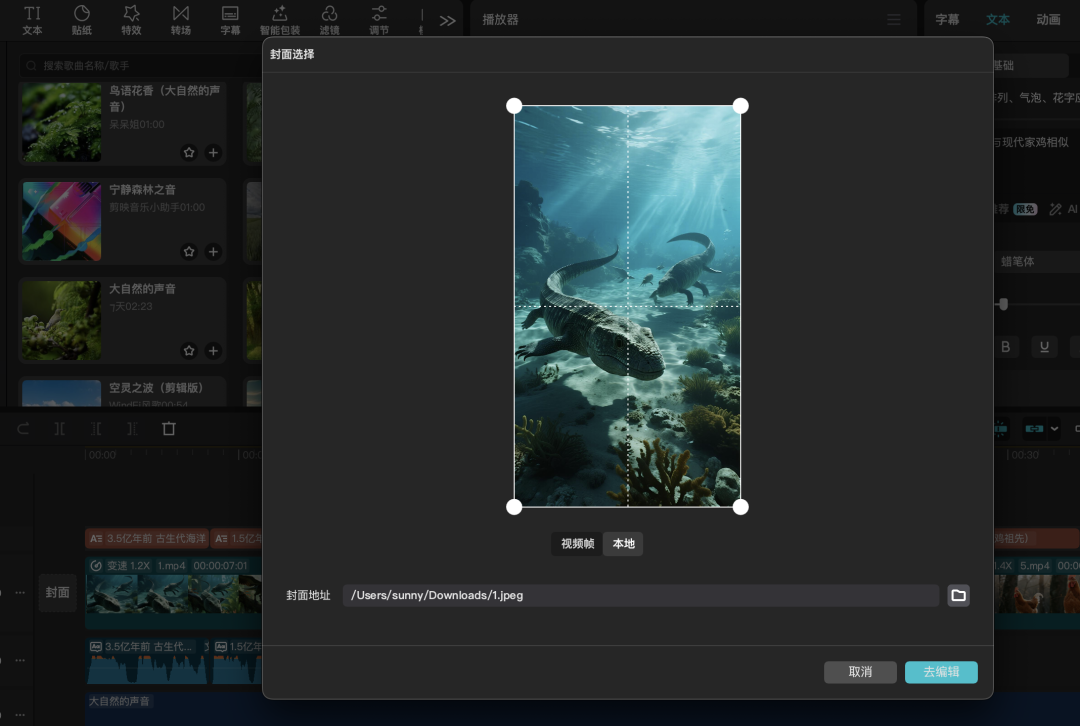Open the 贴纸 stickers panel
1080x726 pixels.
pyautogui.click(x=82, y=19)
